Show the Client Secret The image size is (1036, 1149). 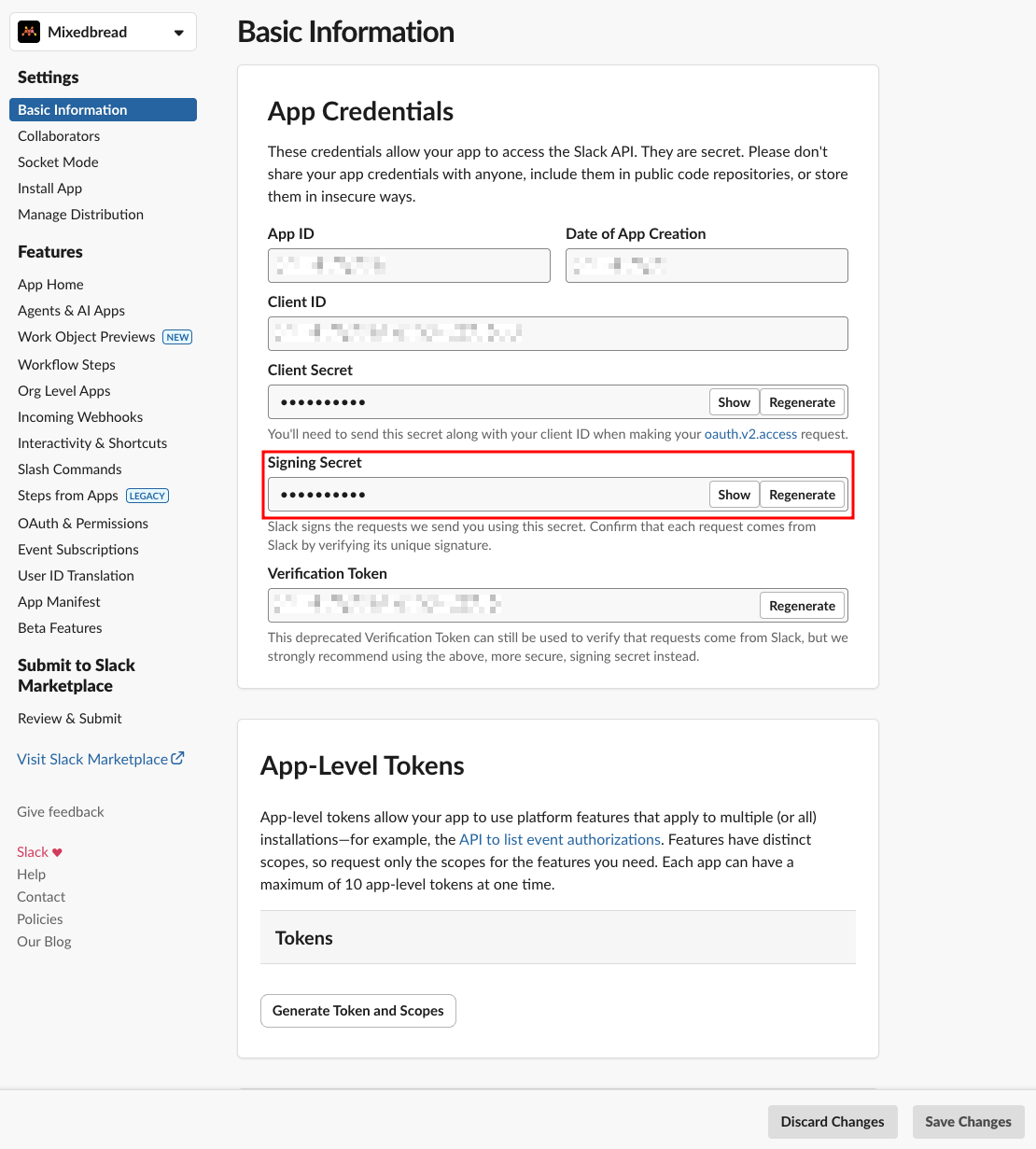tap(734, 402)
